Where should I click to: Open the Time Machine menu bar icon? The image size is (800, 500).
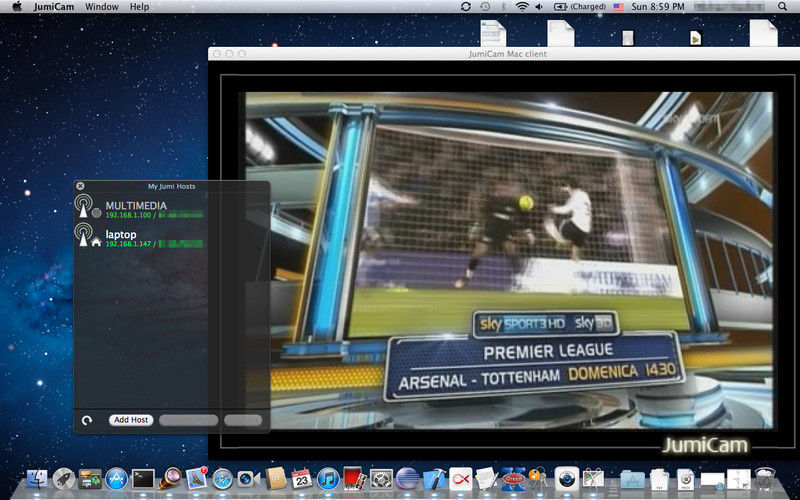[485, 7]
